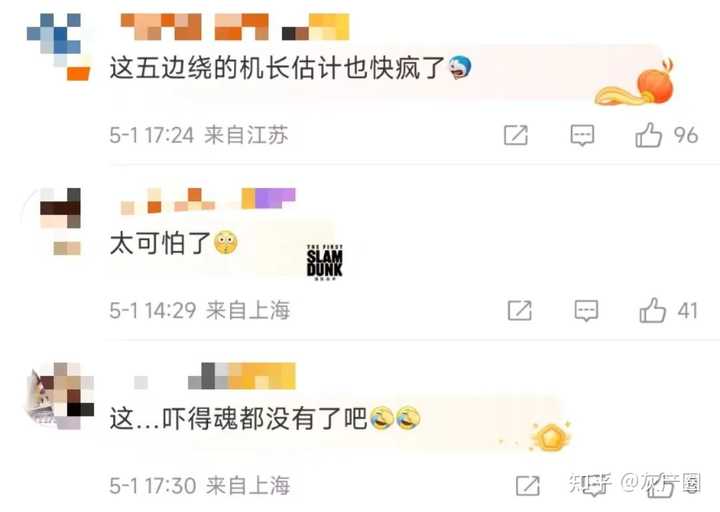This screenshot has height=512, width=720.
Task: Forward the 太可怕了 comment
Action: pos(520,311)
